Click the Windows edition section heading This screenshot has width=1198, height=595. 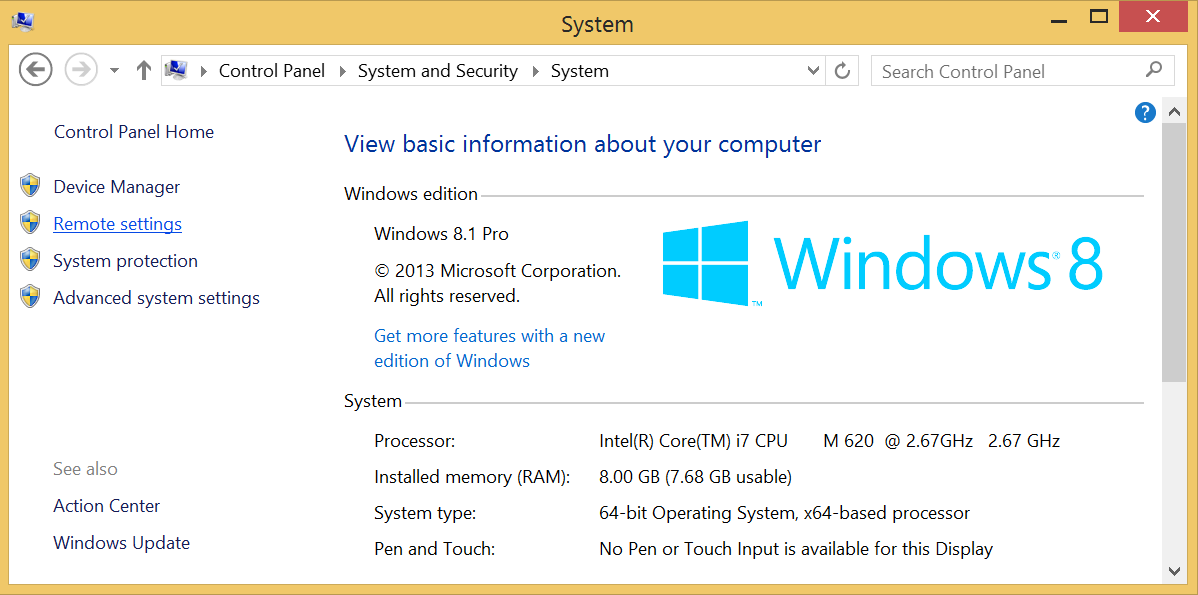point(411,194)
